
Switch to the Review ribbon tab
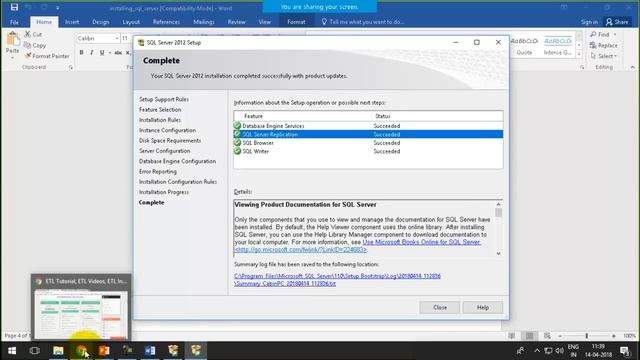pyautogui.click(x=236, y=22)
